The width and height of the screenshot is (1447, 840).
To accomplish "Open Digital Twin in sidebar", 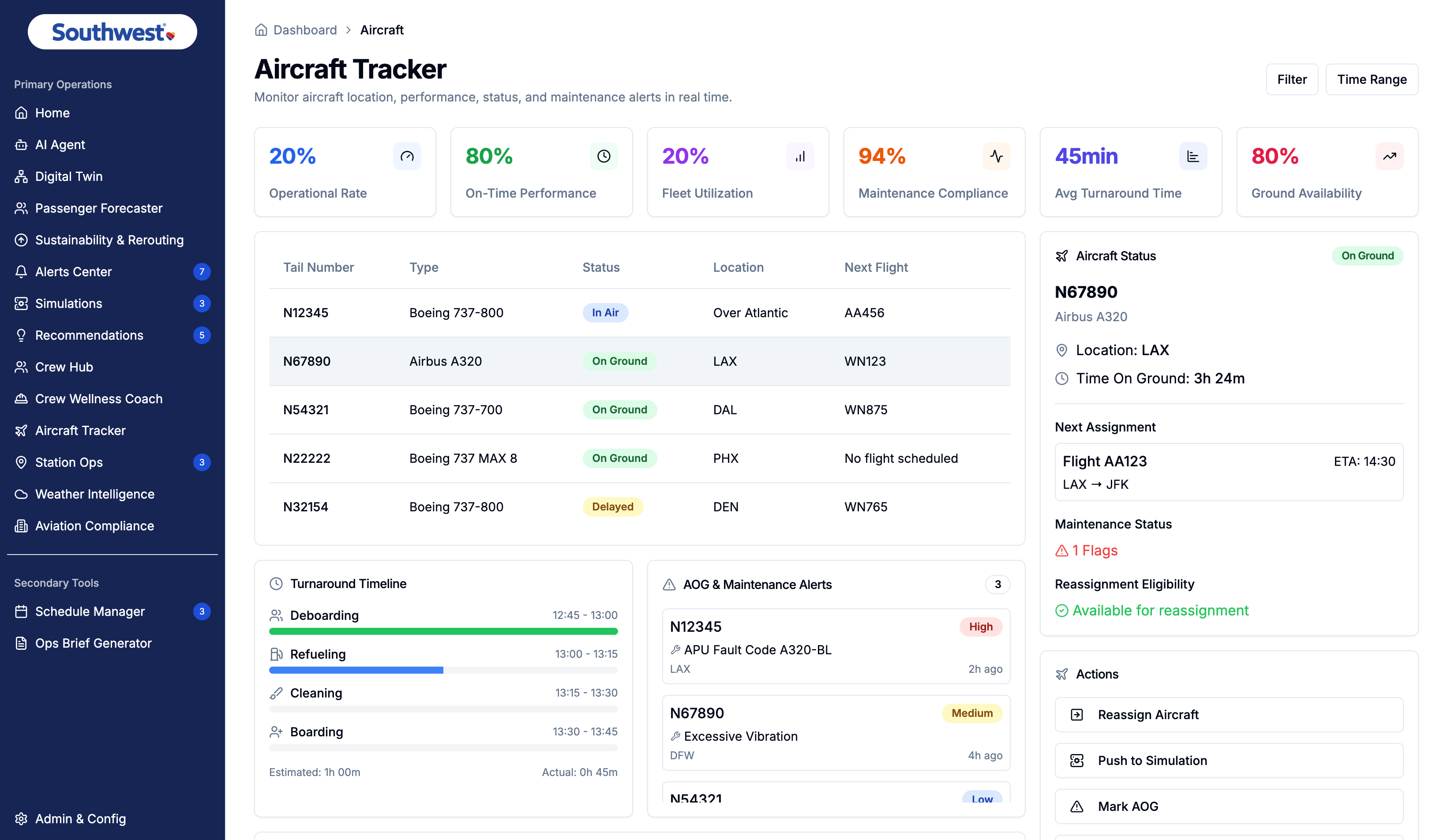I will click(x=112, y=177).
